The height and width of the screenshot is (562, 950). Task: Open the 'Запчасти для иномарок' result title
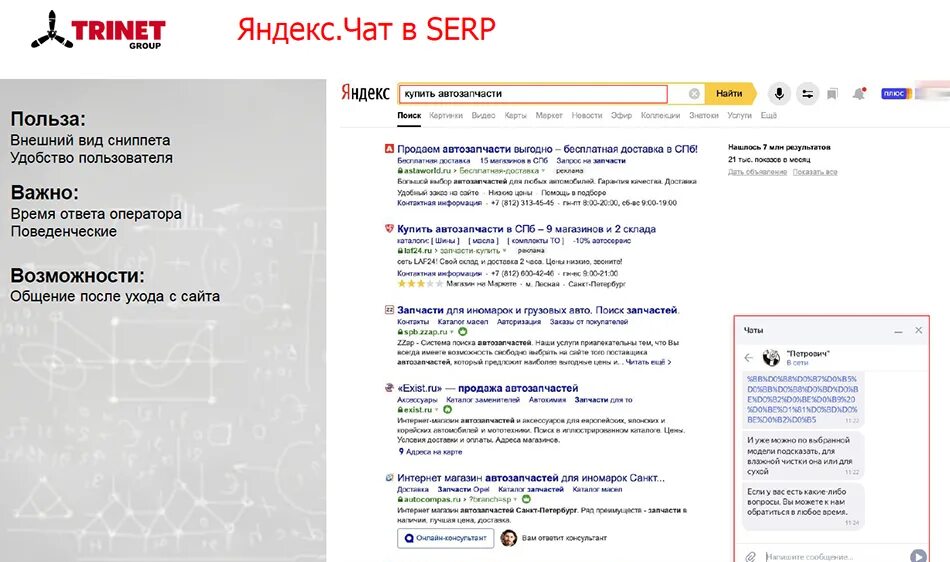click(538, 310)
